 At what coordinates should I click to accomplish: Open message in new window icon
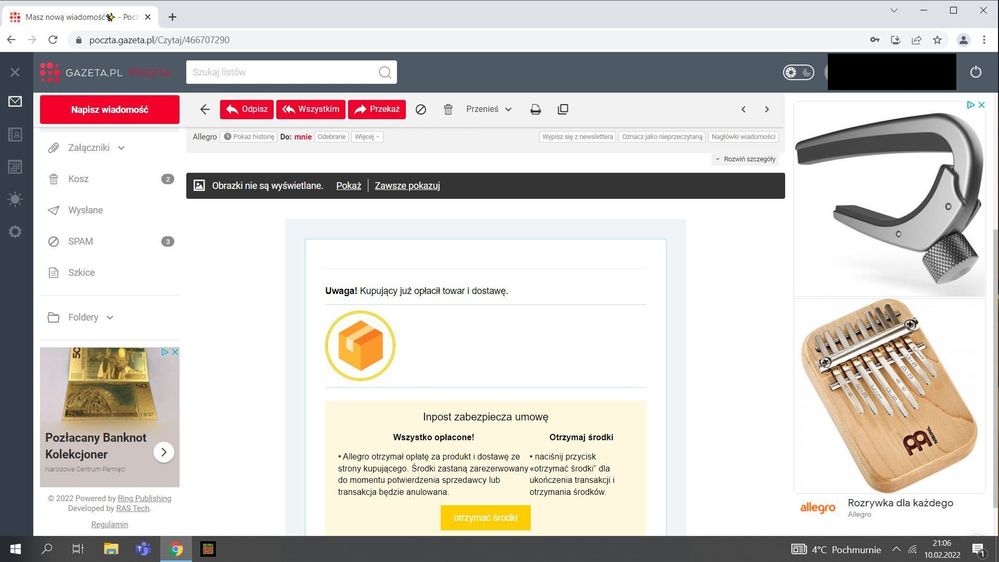tap(562, 109)
